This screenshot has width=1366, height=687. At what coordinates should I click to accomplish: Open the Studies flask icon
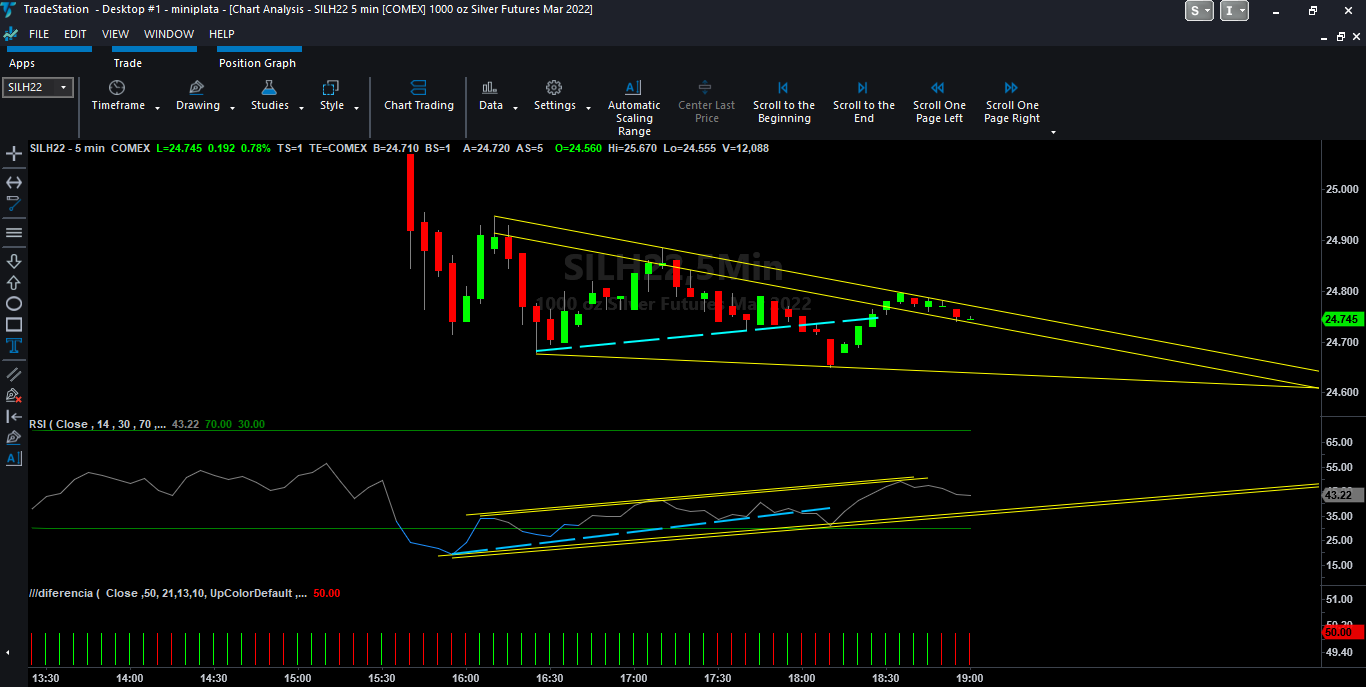pos(269,88)
